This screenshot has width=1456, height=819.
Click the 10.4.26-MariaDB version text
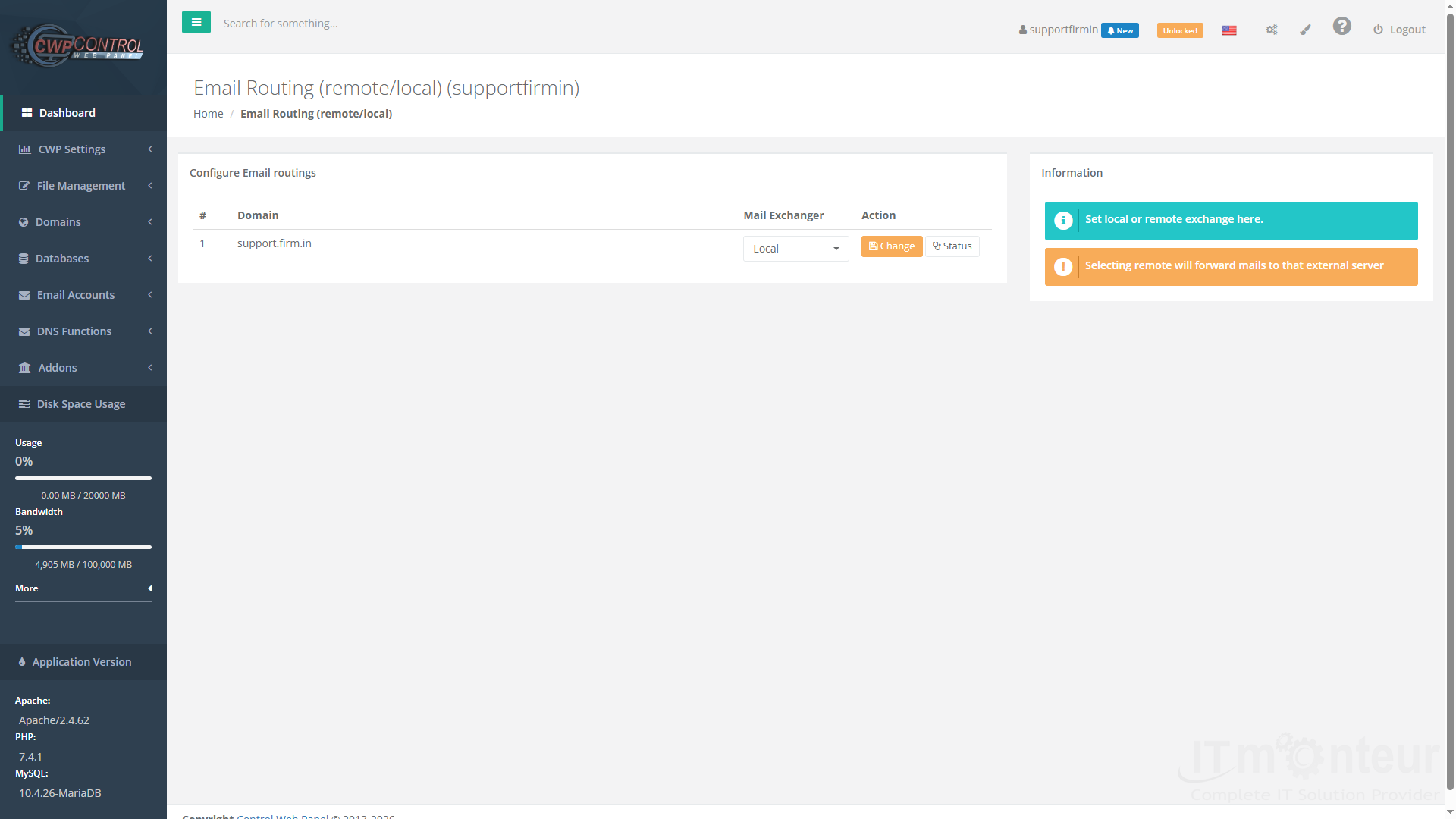60,793
